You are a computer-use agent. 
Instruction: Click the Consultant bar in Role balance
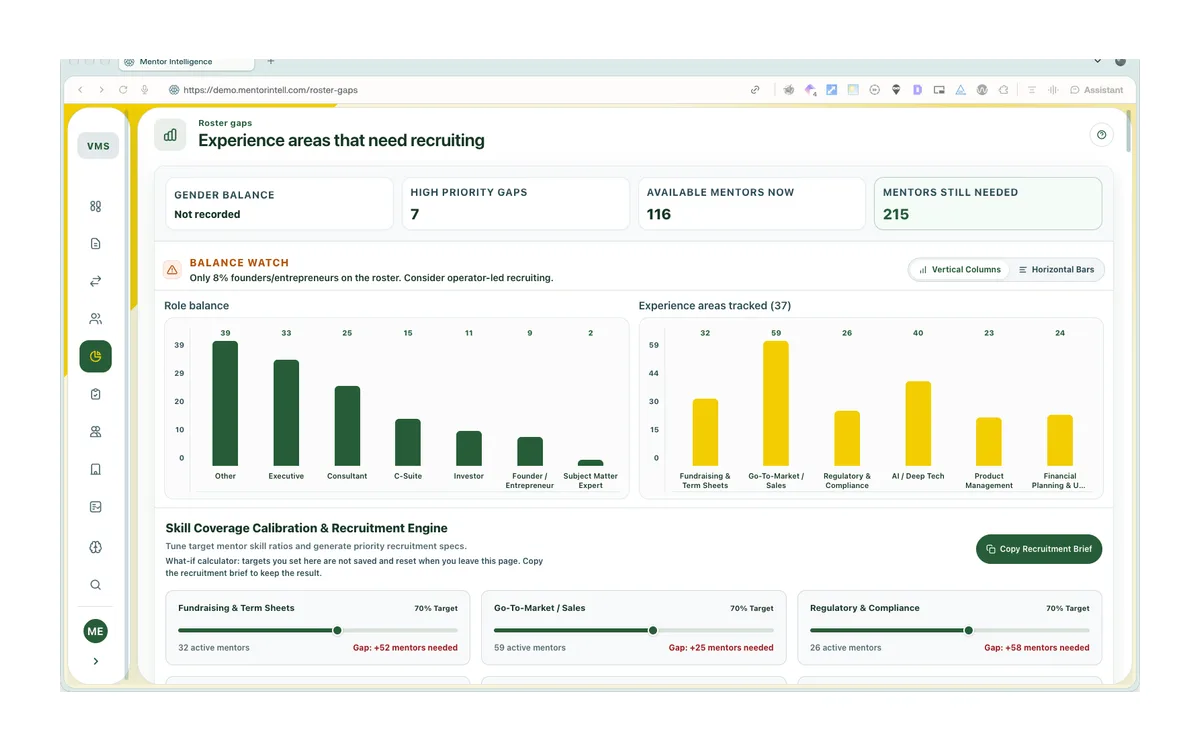tap(347, 426)
